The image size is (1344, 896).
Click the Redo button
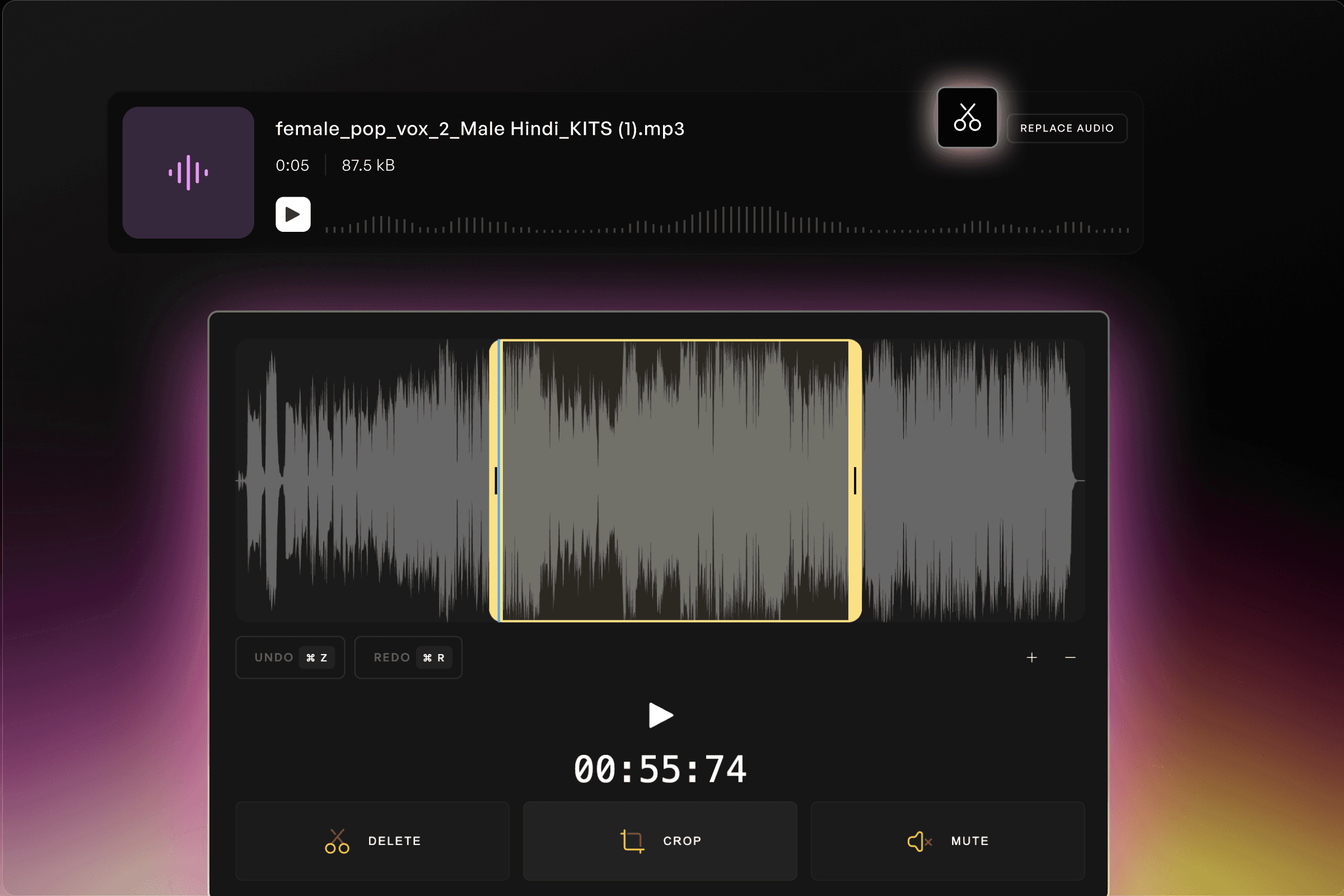tap(408, 657)
